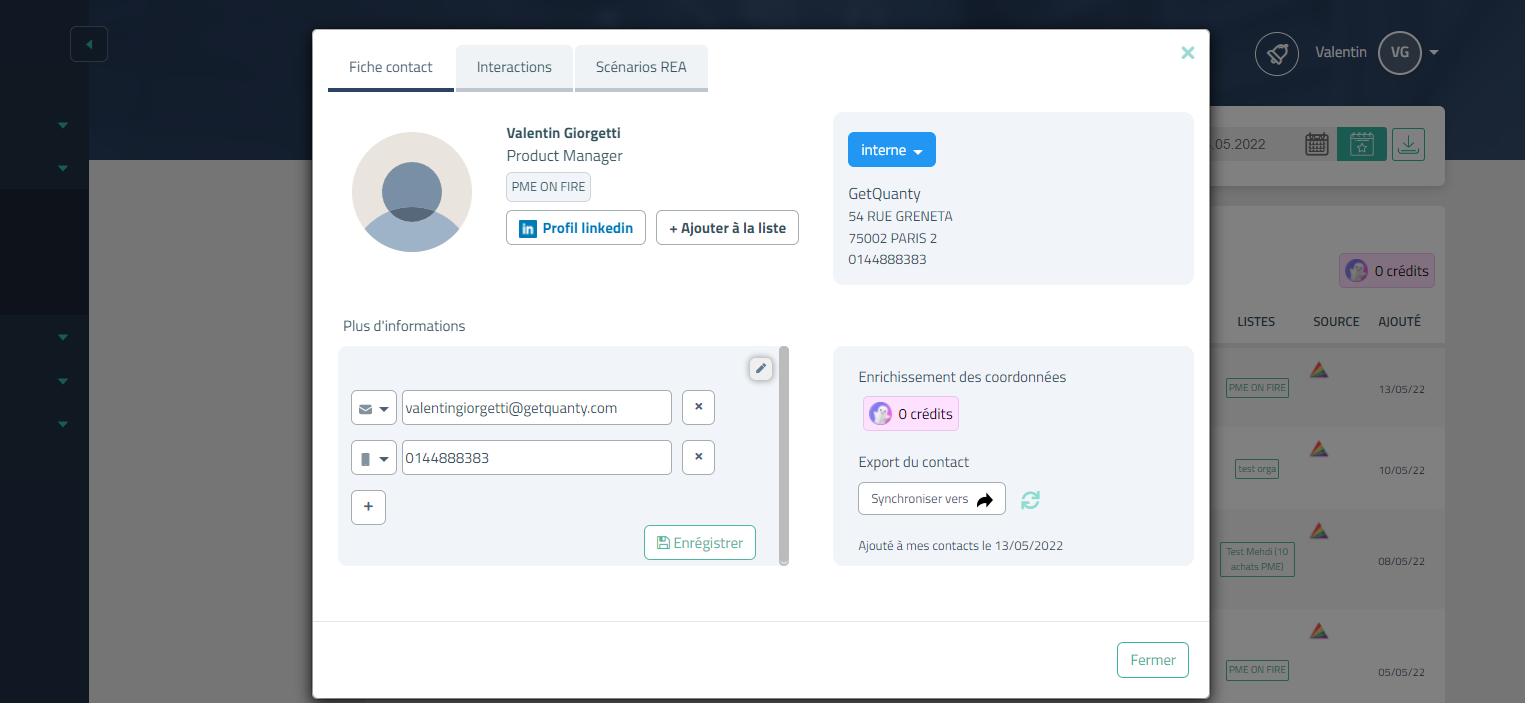This screenshot has height=703, width=1525.
Task: Open the phone type dropdown
Action: tap(374, 458)
